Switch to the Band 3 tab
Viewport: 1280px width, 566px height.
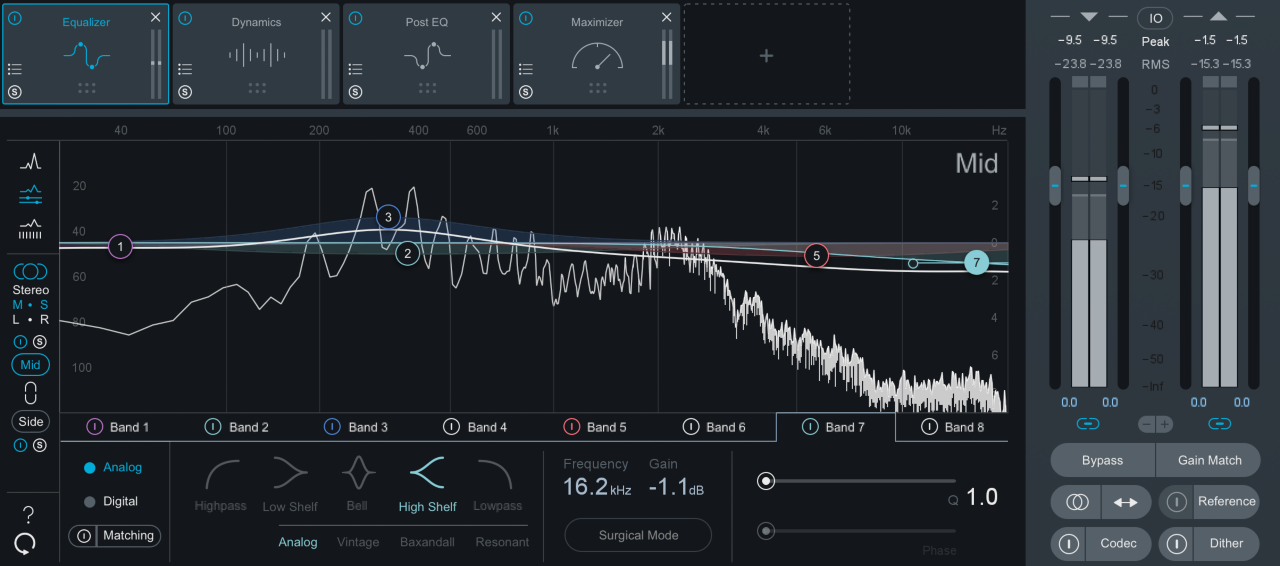pos(357,427)
